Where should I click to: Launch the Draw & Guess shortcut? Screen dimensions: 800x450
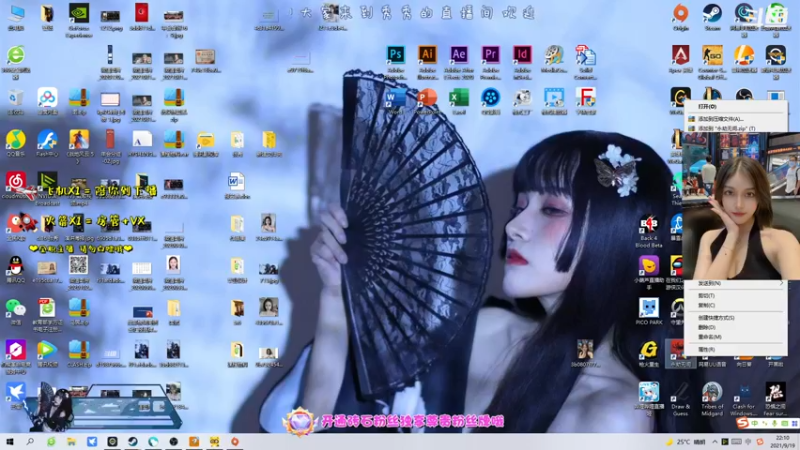[681, 393]
